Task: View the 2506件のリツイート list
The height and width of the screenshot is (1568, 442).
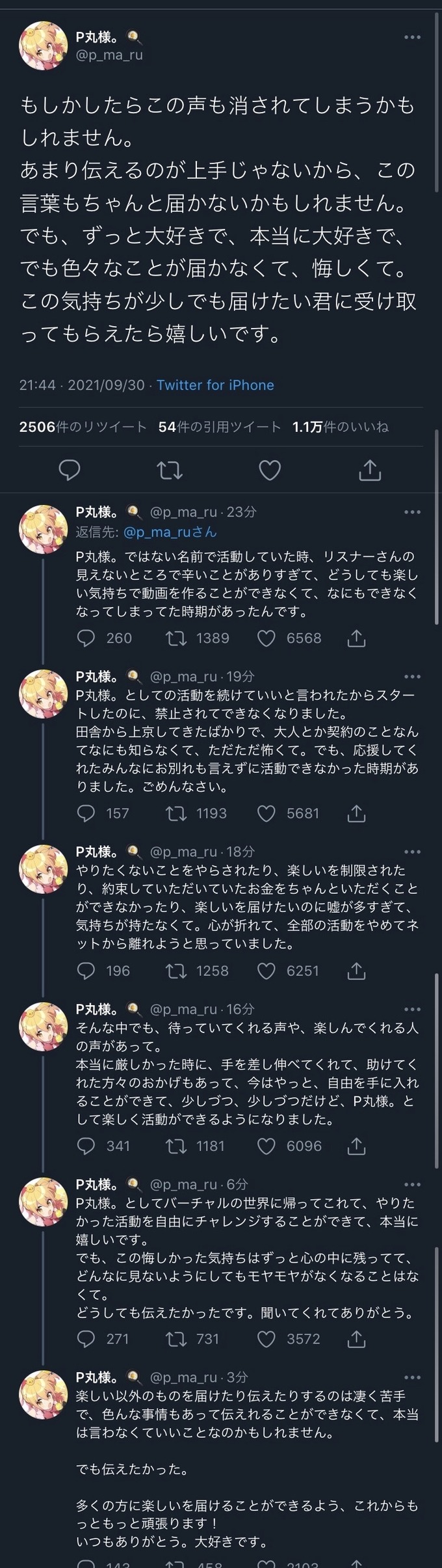Action: (x=83, y=427)
